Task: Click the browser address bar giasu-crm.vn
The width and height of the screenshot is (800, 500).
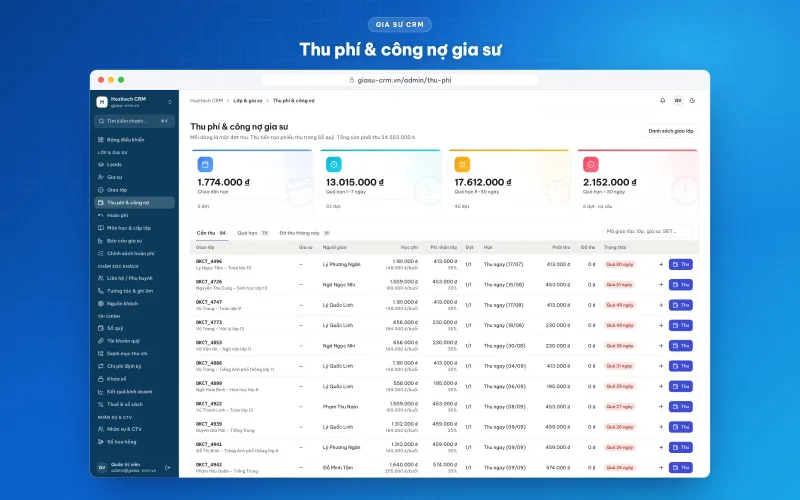Action: (x=400, y=80)
